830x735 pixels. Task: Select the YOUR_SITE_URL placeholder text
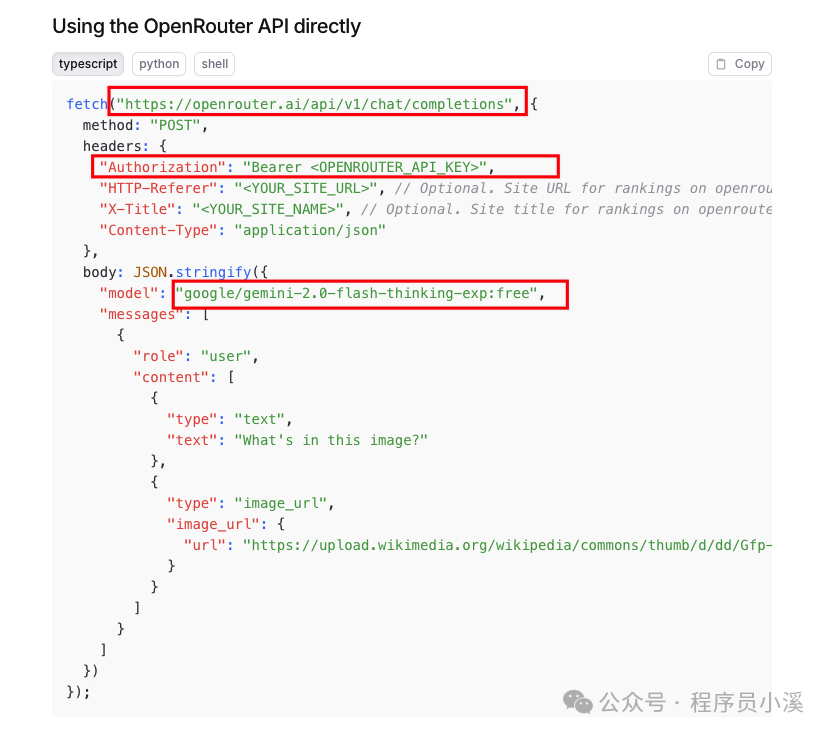(305, 188)
